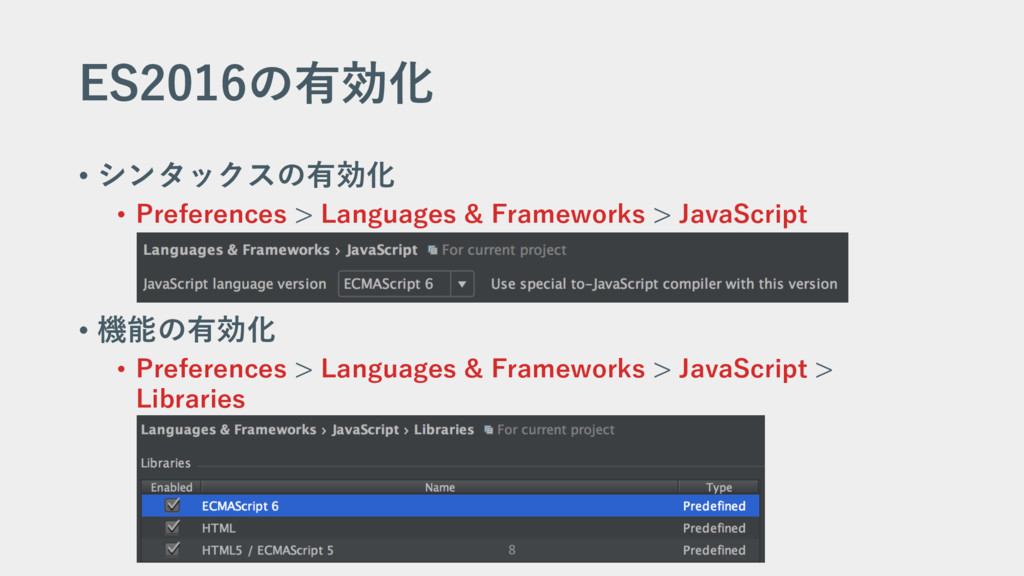This screenshot has height=576, width=1024.
Task: Open the JavaScript language version dropdown arrow
Action: (461, 284)
